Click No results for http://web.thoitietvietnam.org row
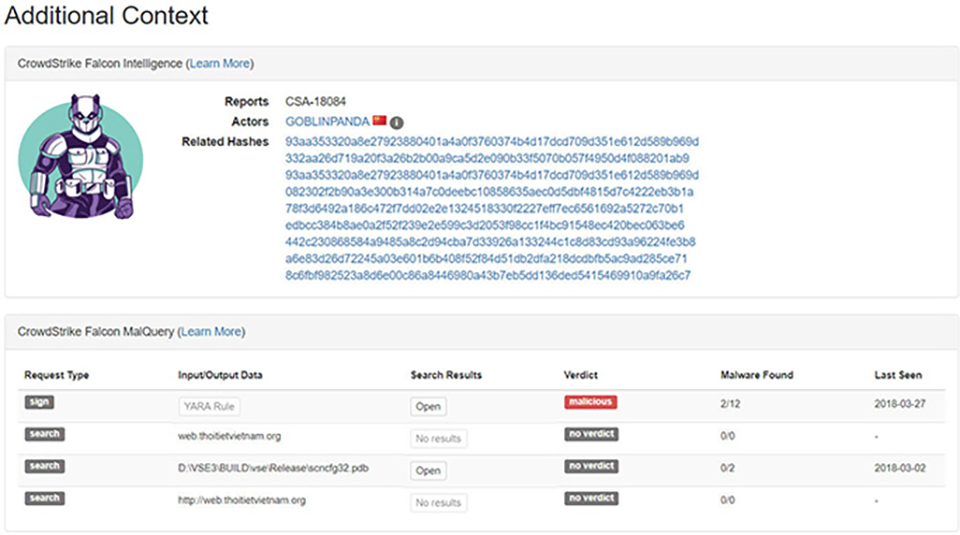Viewport: 960px width, 535px height. tap(438, 503)
